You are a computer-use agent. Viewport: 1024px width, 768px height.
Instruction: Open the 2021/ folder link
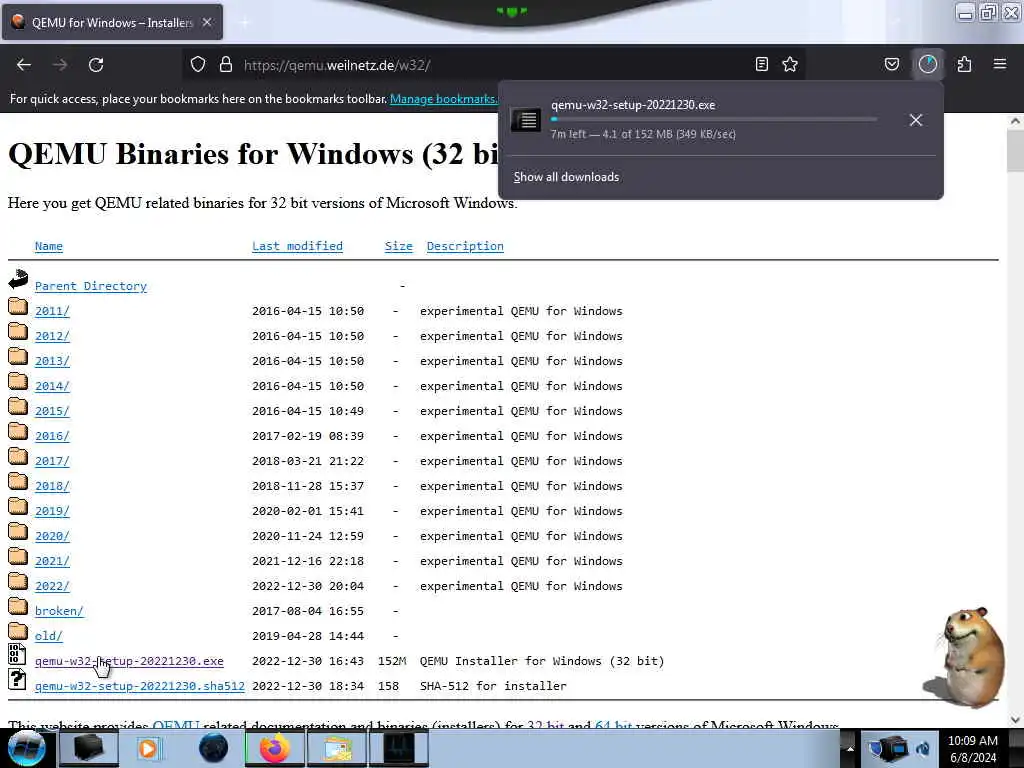pyautogui.click(x=52, y=561)
